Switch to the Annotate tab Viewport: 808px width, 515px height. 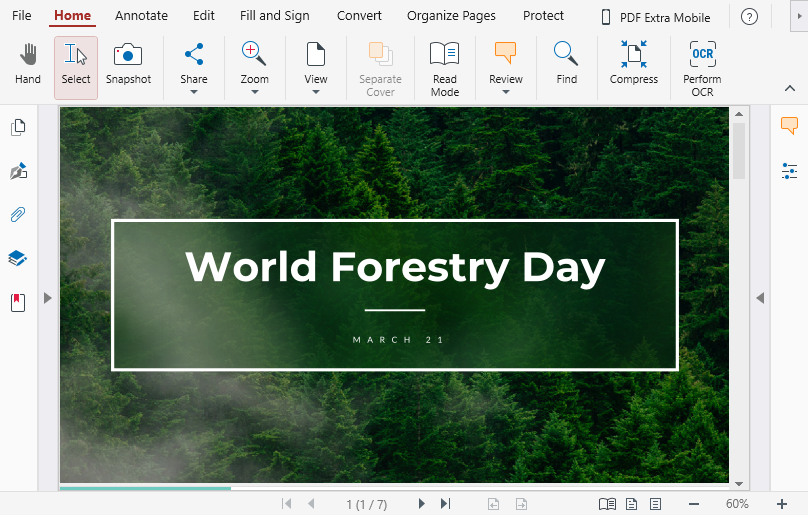[x=141, y=16]
